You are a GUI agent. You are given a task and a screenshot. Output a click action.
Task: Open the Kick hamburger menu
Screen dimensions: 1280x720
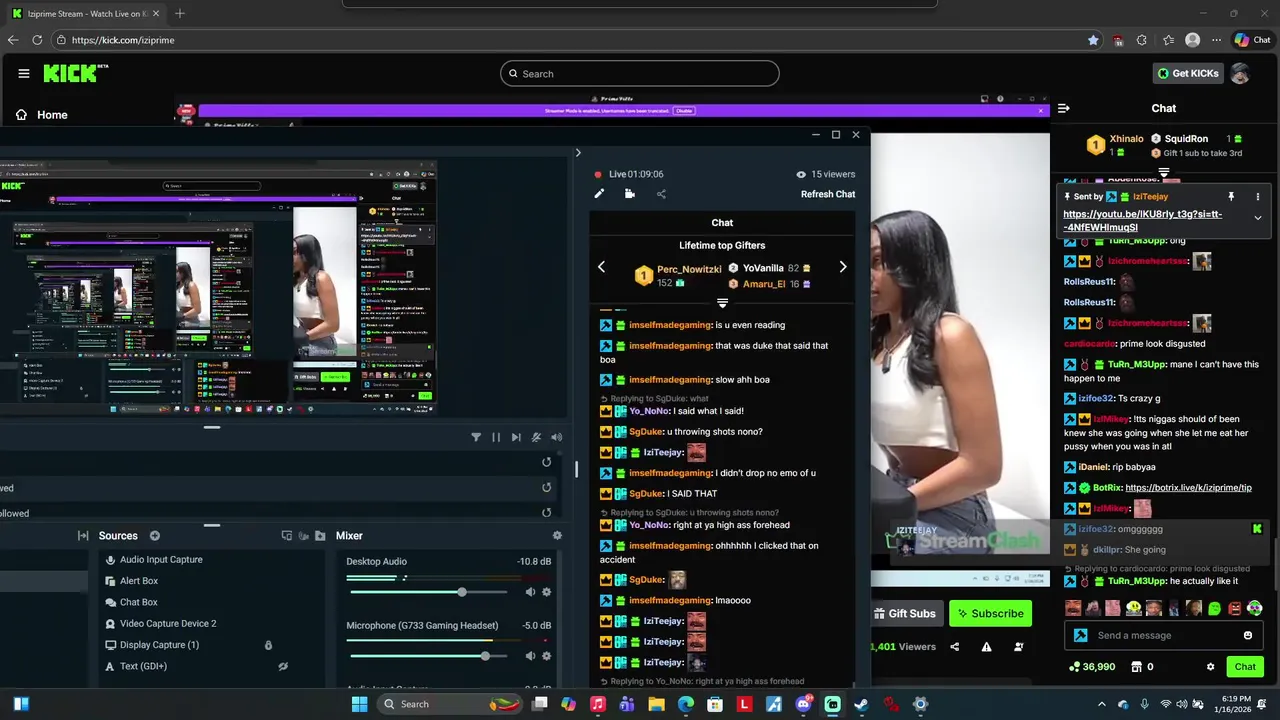click(24, 73)
